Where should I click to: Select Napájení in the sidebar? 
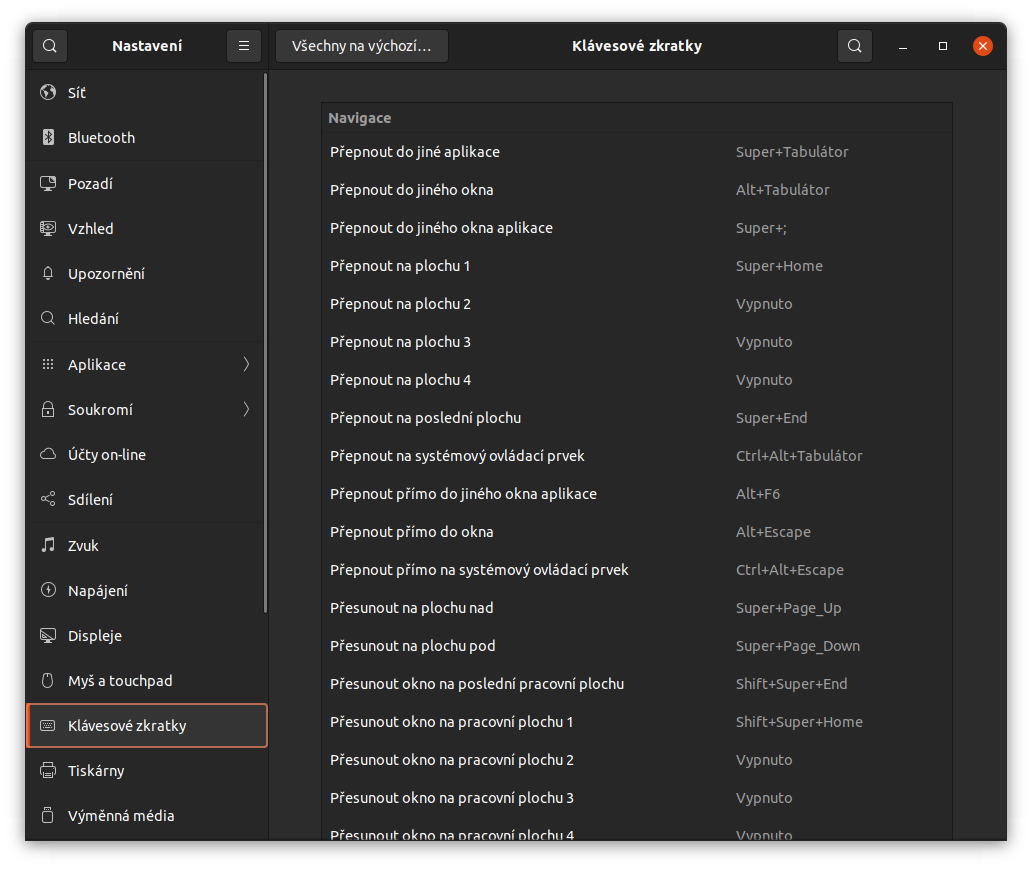tap(98, 591)
